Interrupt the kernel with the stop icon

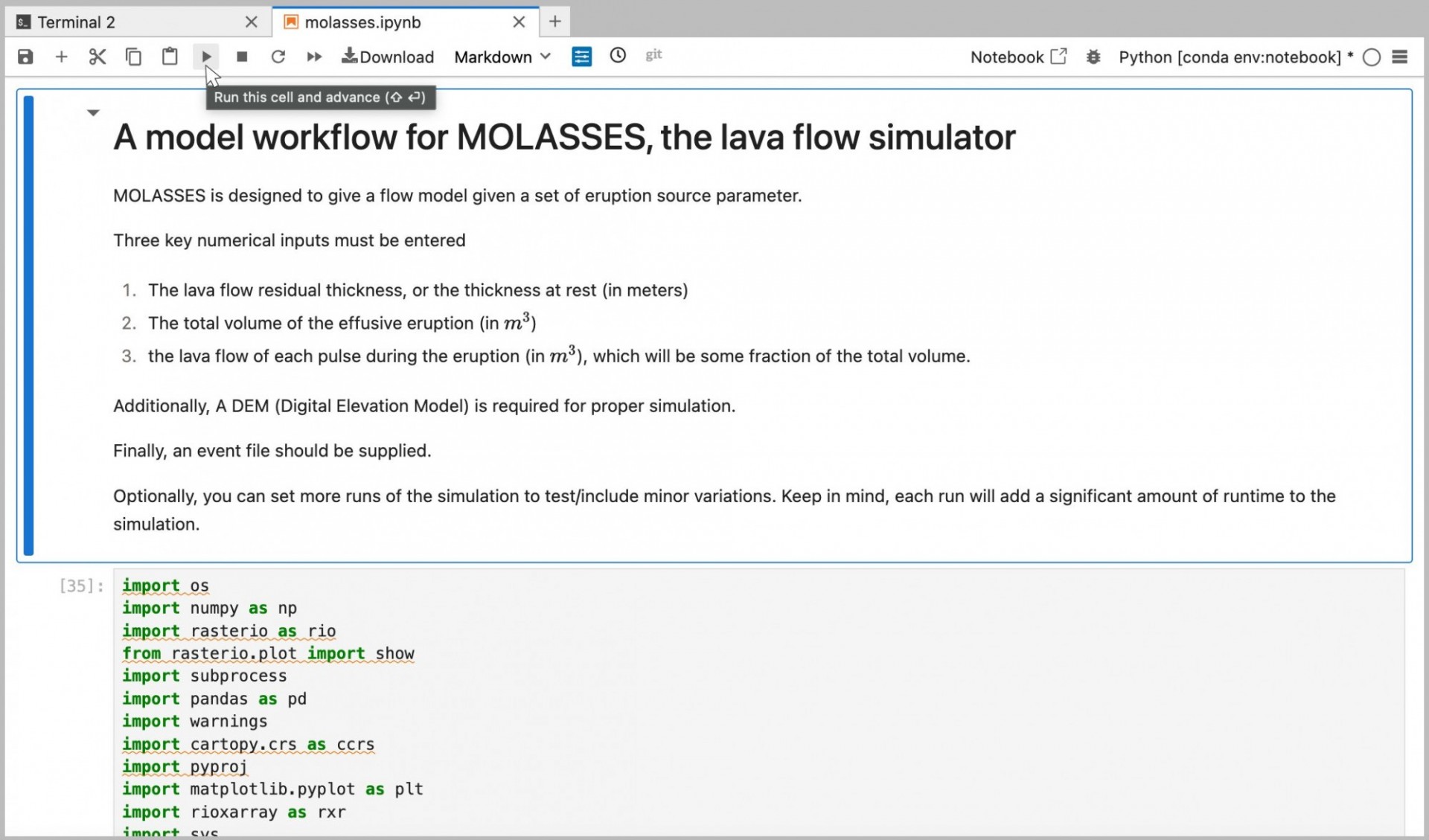242,57
